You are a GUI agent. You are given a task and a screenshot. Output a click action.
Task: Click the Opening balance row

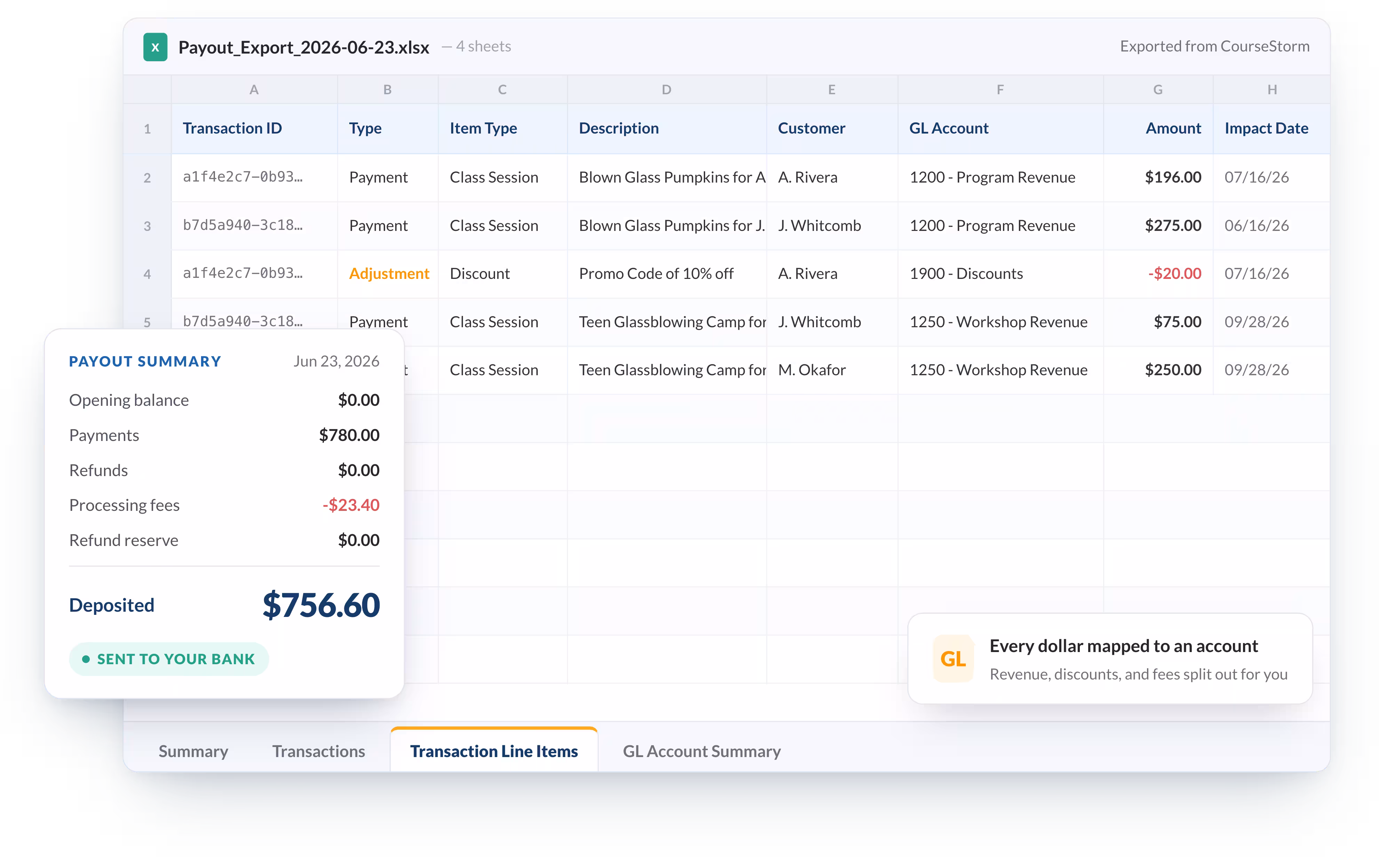pos(224,400)
